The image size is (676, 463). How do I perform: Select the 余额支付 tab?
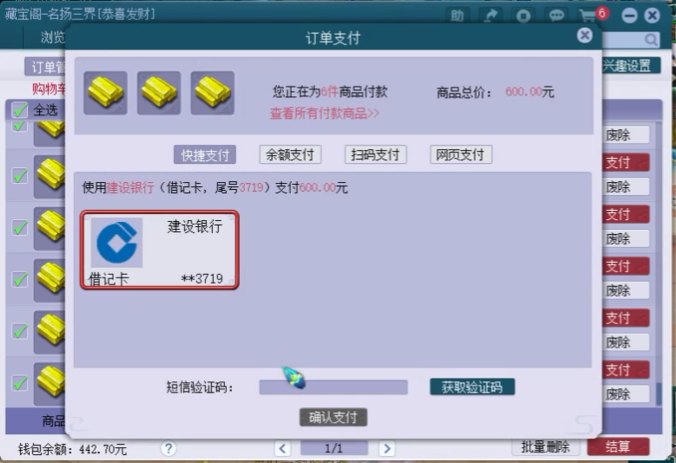tap(290, 155)
